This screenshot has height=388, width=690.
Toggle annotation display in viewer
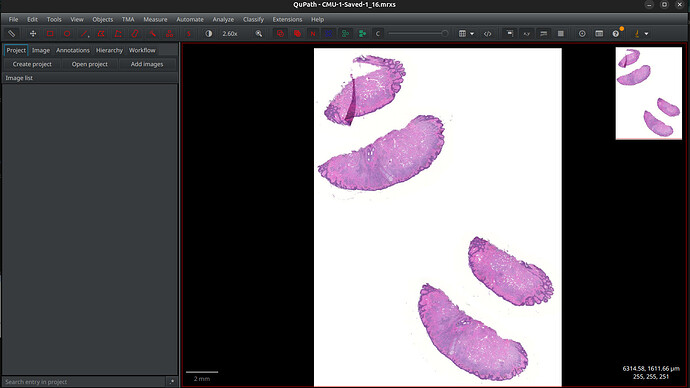(280, 33)
